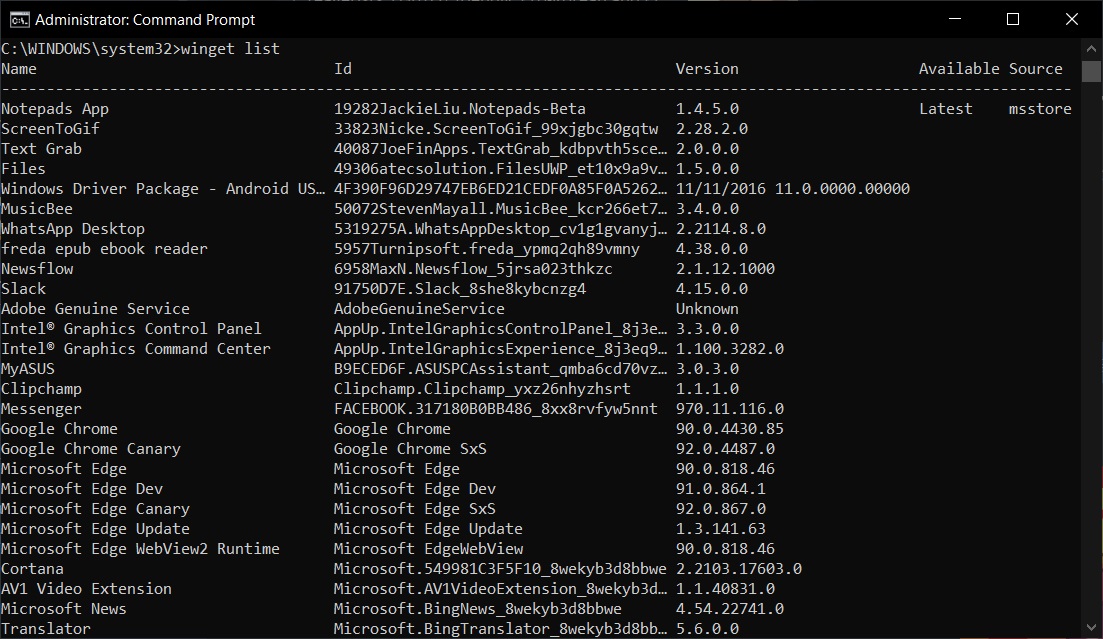This screenshot has width=1103, height=639.
Task: Click the 'Google Chrome' name entry
Action: point(59,429)
